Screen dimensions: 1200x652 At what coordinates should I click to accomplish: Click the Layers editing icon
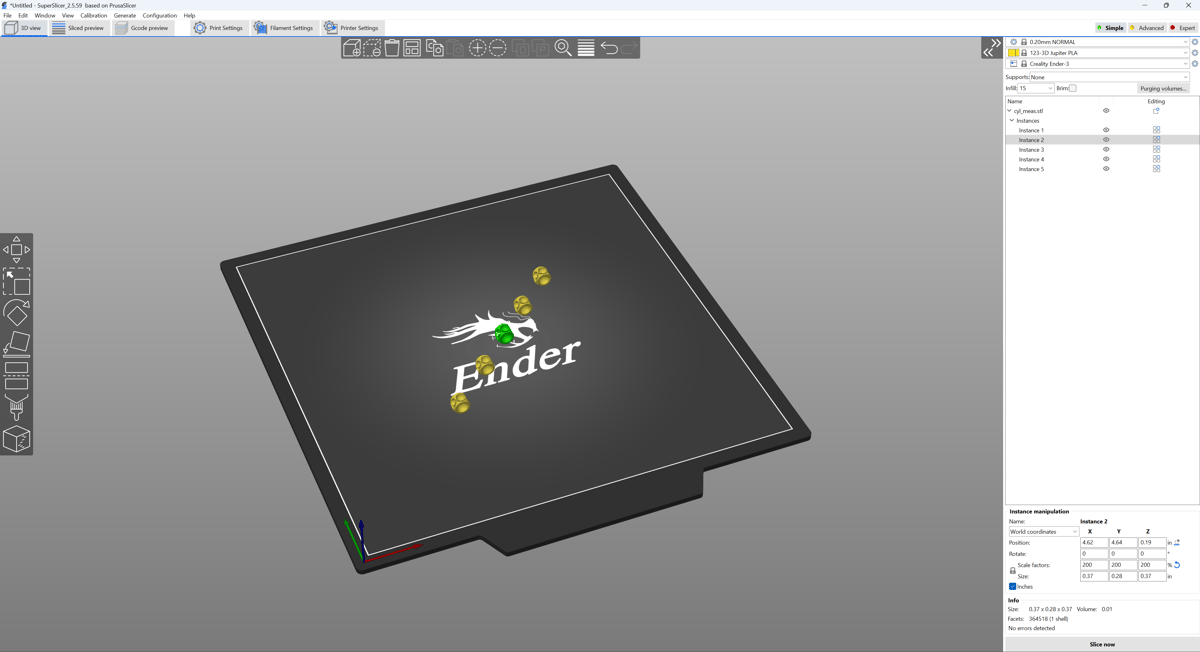coord(586,48)
